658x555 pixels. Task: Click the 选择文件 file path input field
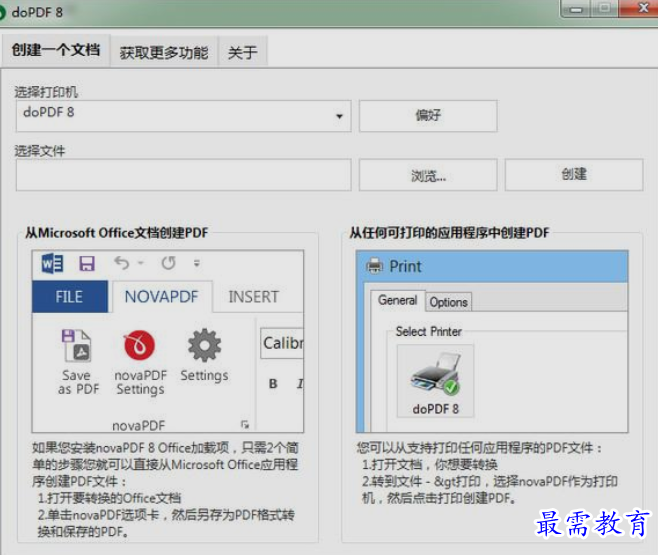[x=183, y=175]
